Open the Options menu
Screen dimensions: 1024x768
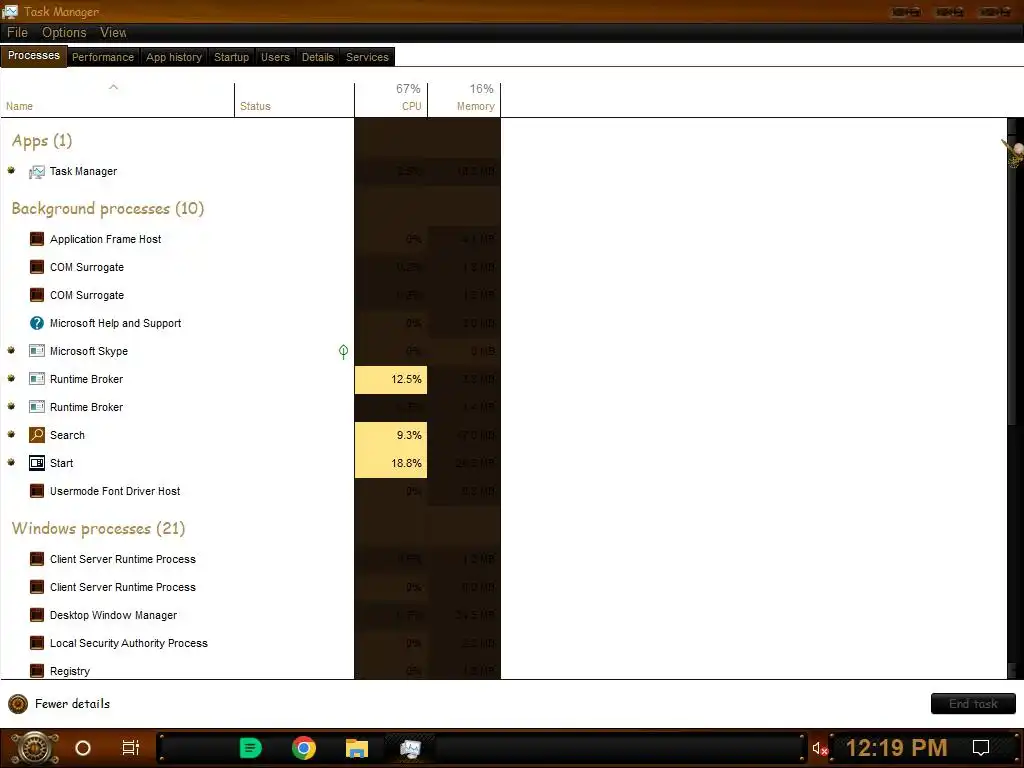(64, 32)
